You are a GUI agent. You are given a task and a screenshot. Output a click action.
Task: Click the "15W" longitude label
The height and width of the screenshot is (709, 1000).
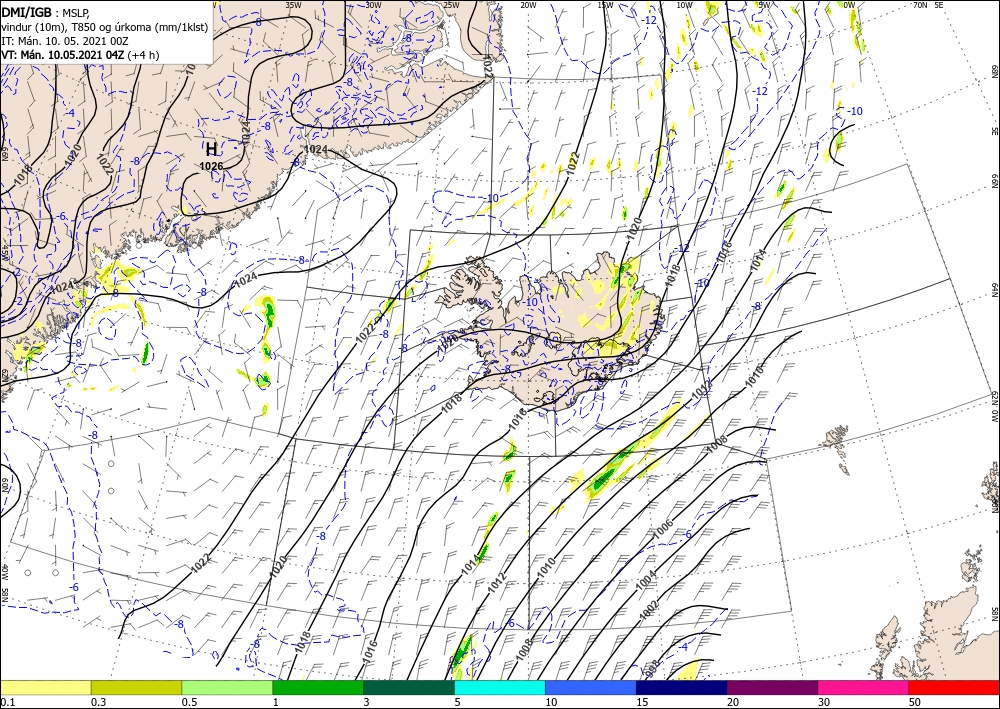point(606,4)
